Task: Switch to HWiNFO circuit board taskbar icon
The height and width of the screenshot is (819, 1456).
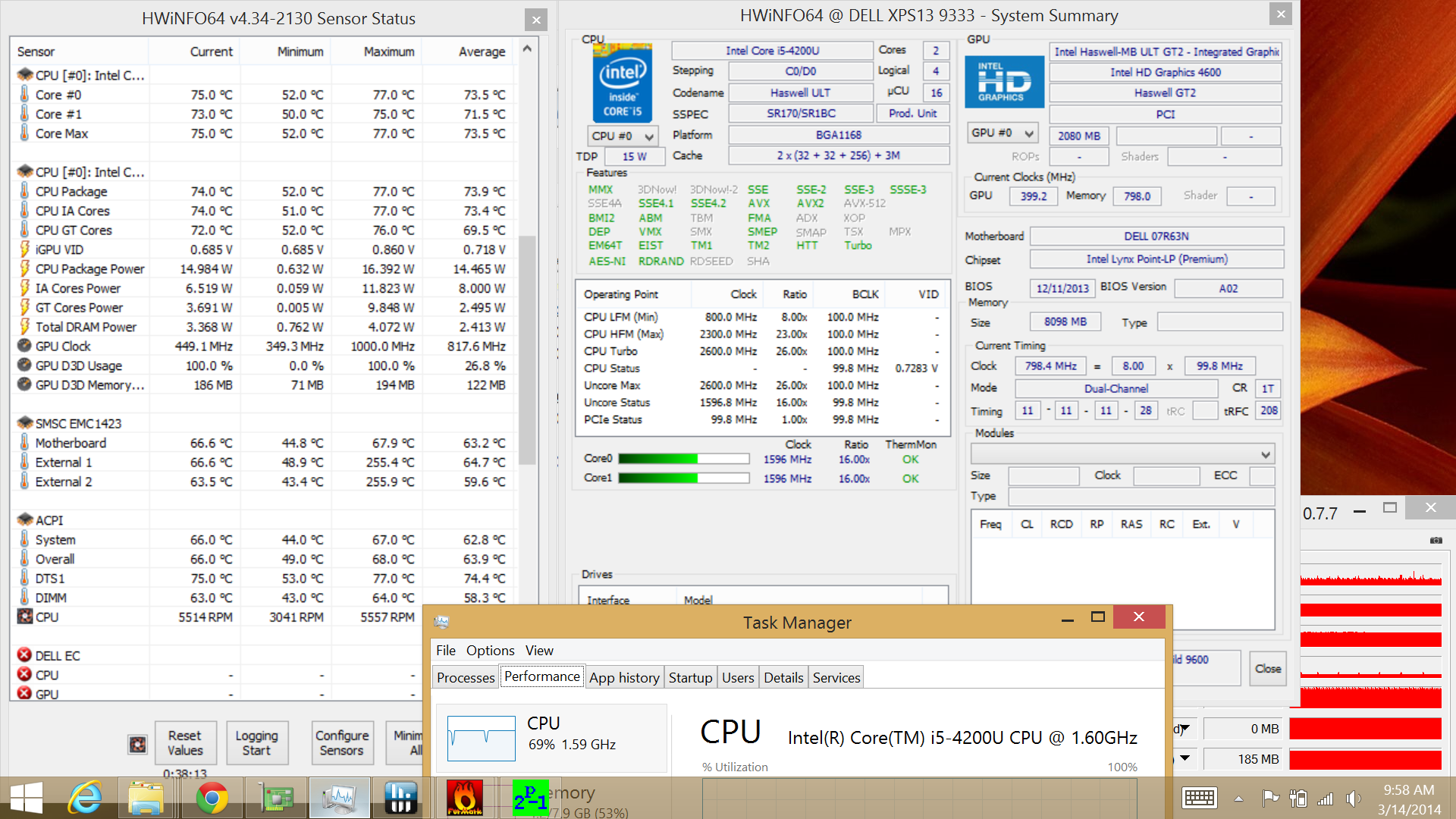Action: point(276,798)
